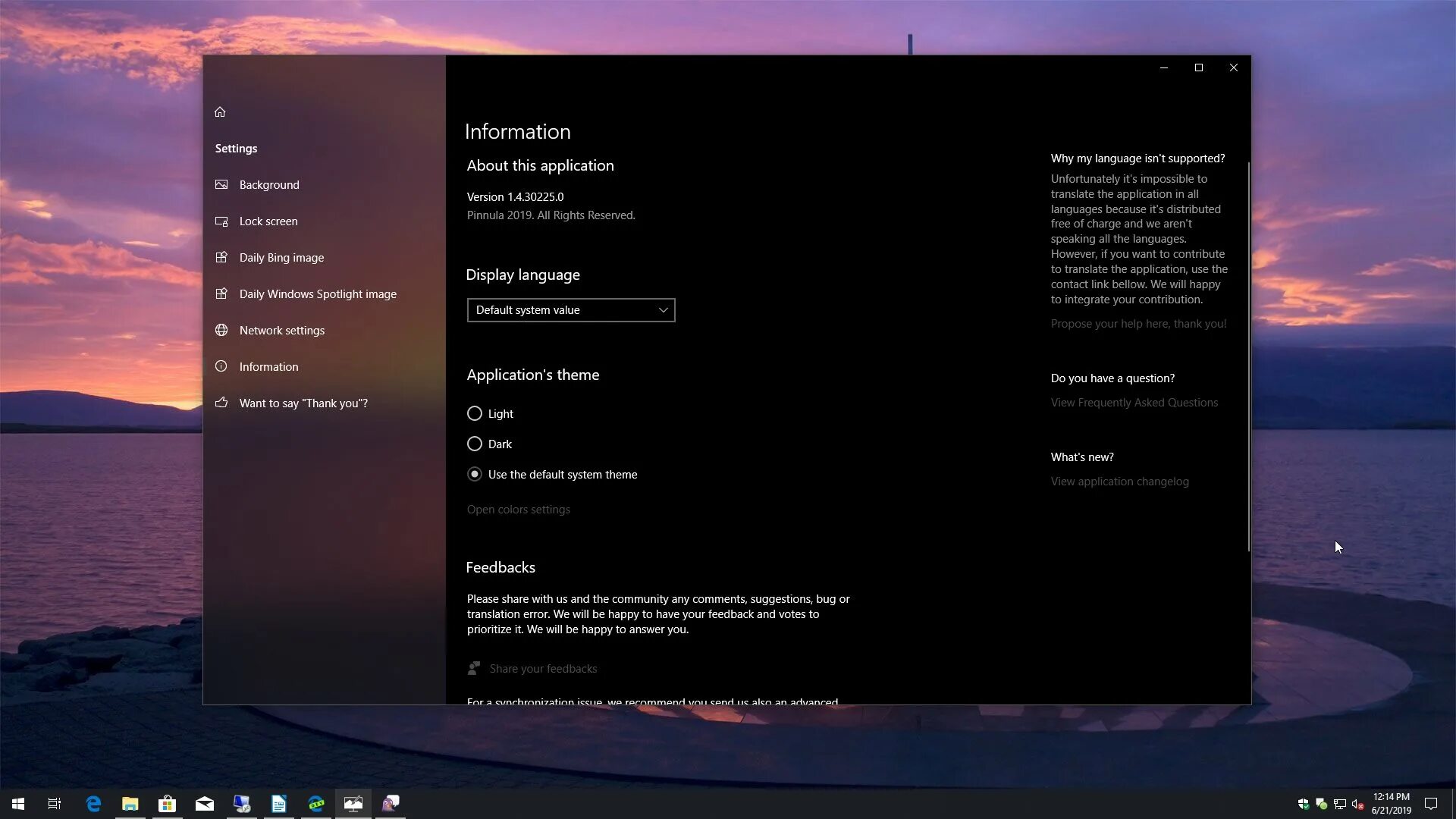Click the thumbs-up Thank you icon

point(221,403)
